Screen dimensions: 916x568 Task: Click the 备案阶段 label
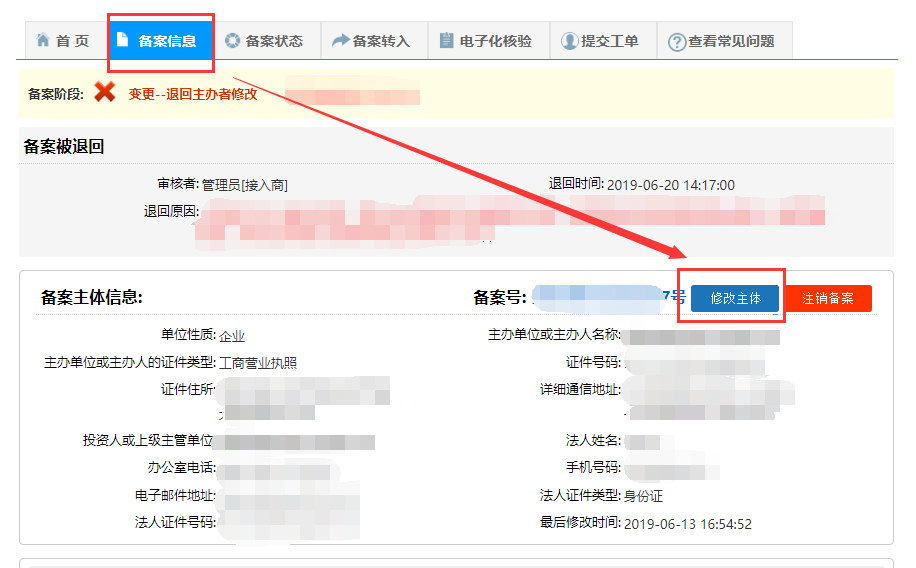(x=55, y=94)
